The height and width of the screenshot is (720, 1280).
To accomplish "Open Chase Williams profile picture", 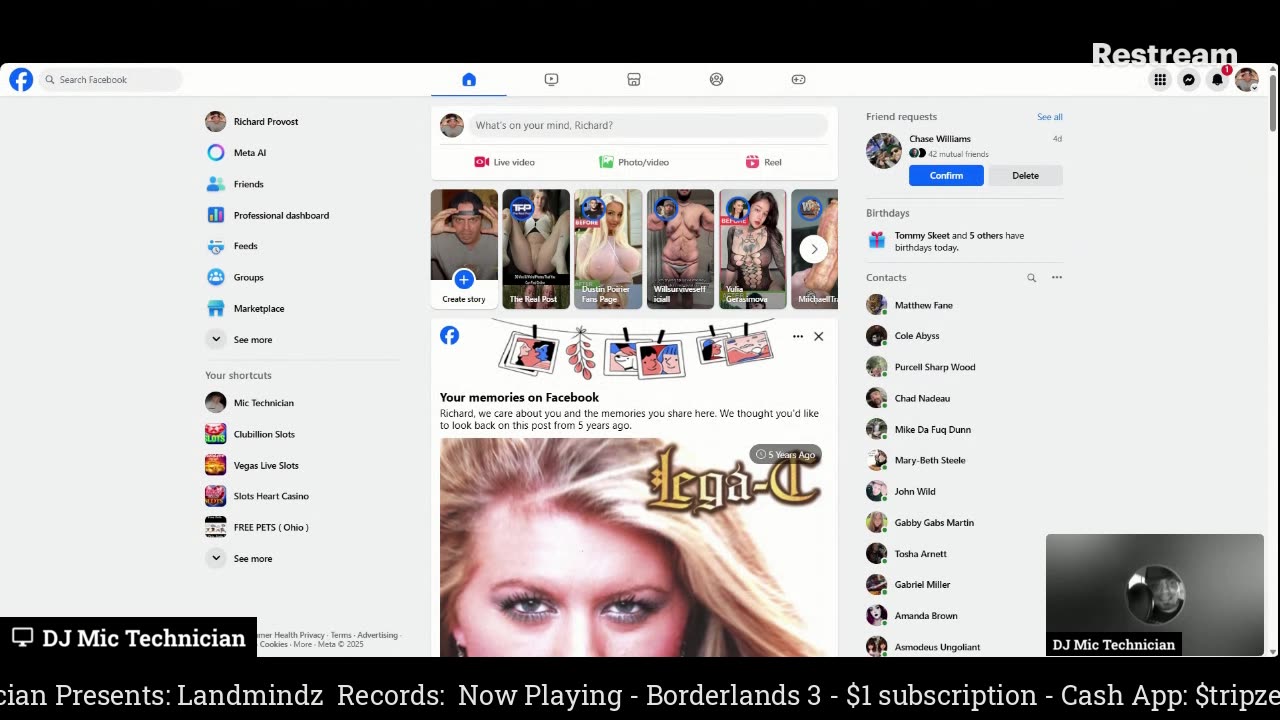I will 884,151.
